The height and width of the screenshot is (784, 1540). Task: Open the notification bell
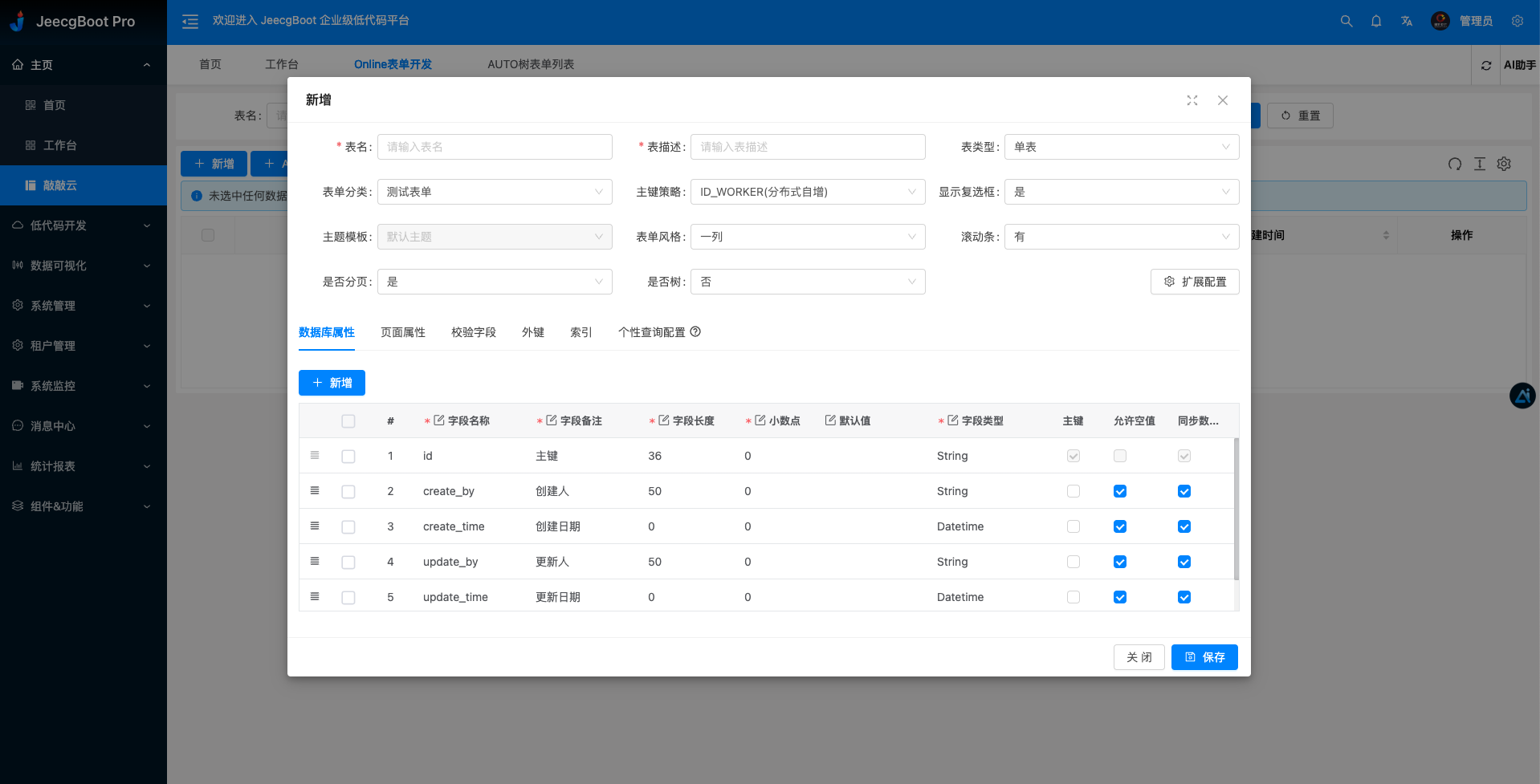pyautogui.click(x=1376, y=22)
